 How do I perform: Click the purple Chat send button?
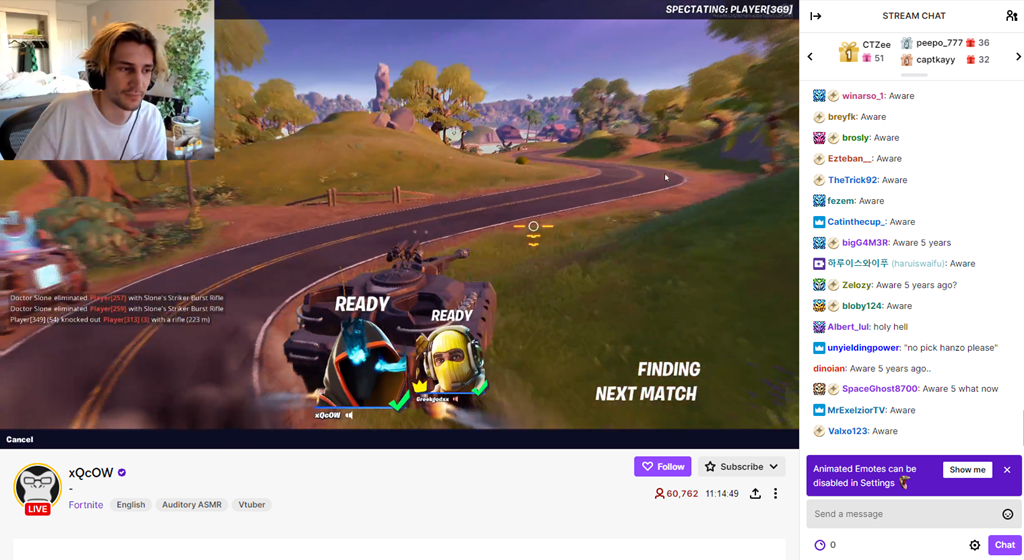[1004, 545]
